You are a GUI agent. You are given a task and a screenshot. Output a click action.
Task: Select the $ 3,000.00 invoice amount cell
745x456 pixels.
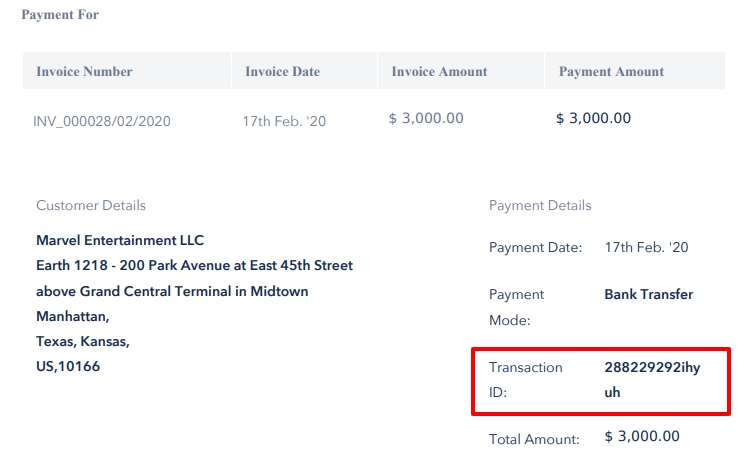tap(426, 118)
